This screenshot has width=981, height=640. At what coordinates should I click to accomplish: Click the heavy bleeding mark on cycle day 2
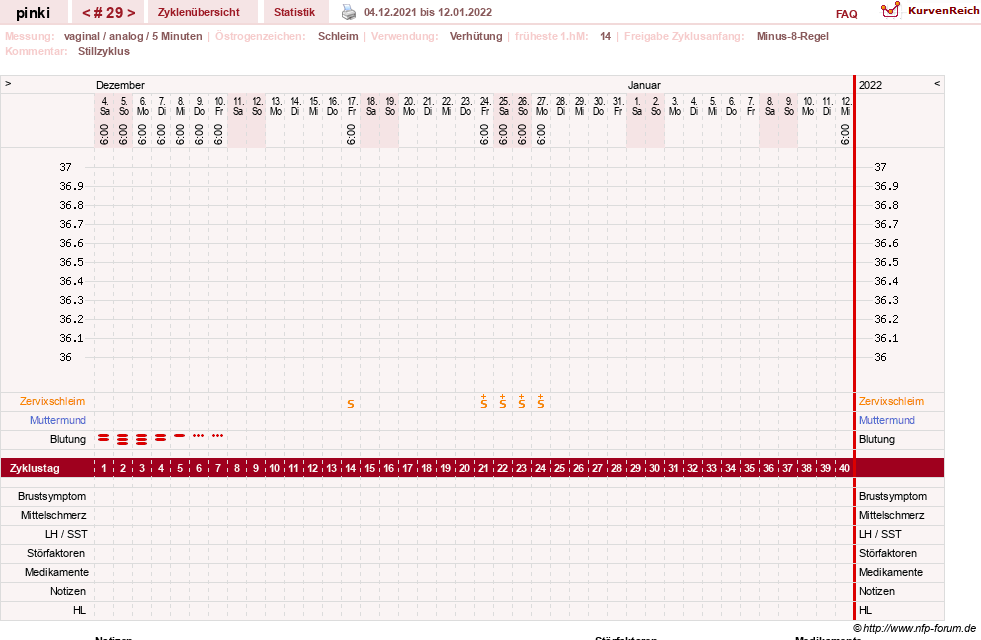(x=123, y=439)
